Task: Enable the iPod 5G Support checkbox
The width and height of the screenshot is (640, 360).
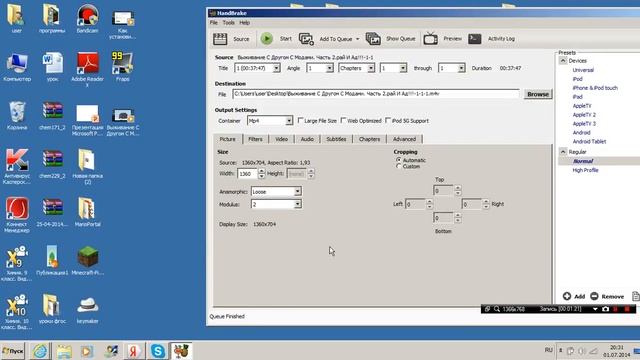Action: tap(388, 120)
